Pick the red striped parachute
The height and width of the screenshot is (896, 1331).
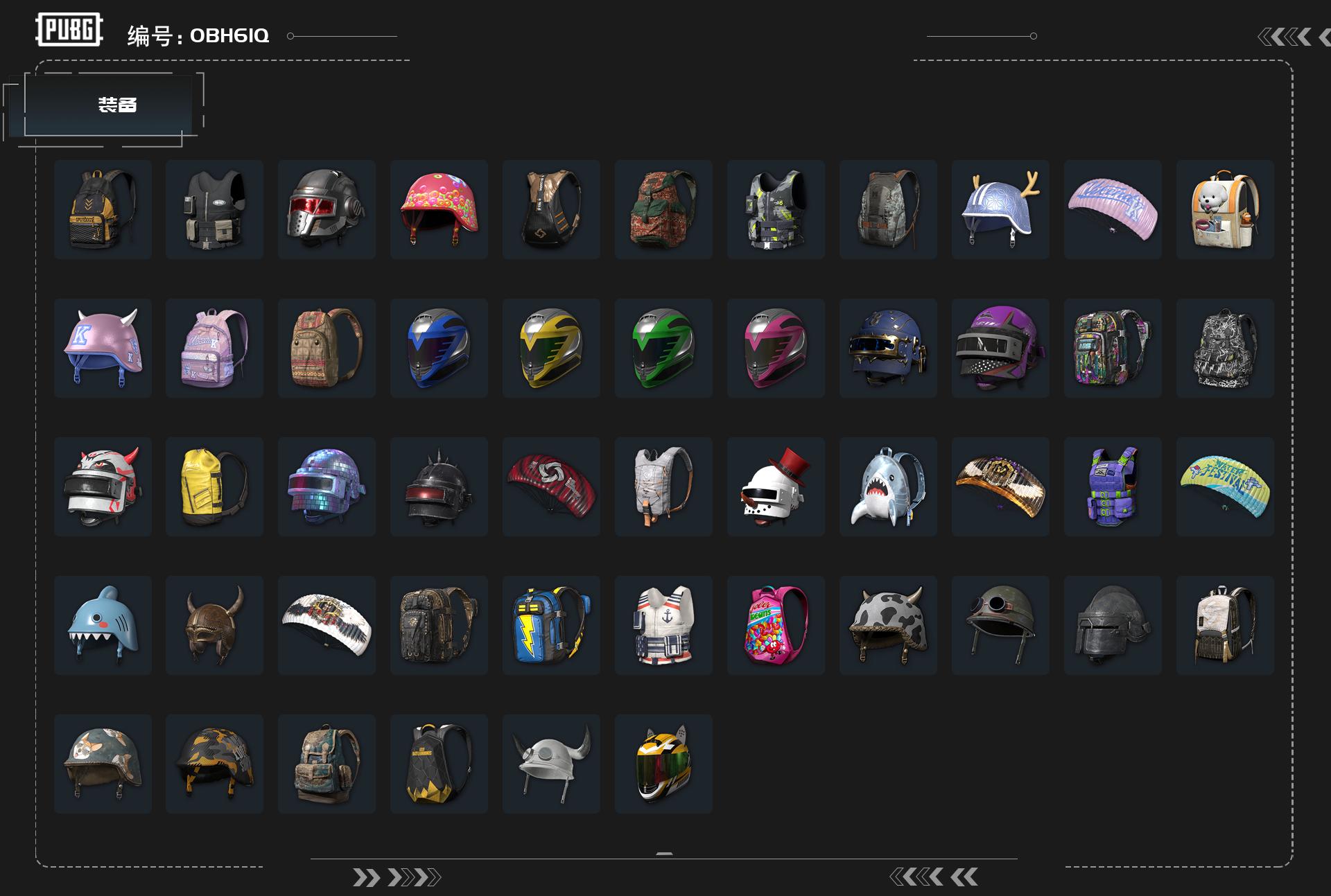[x=551, y=486]
